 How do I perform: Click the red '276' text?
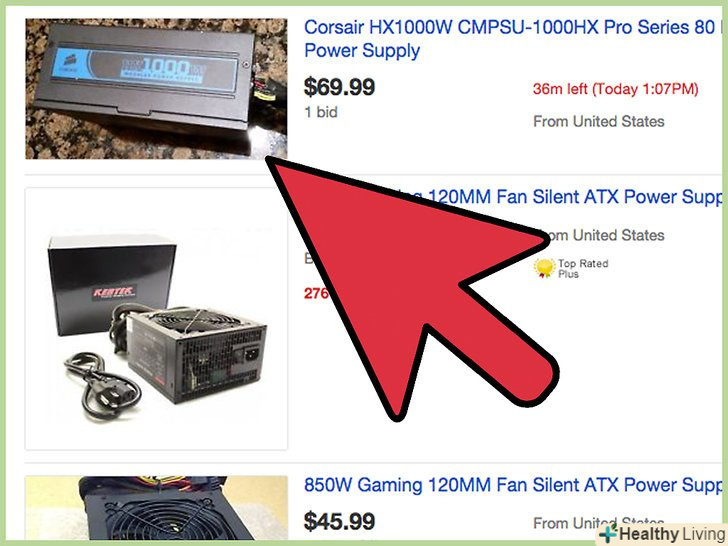(x=316, y=293)
